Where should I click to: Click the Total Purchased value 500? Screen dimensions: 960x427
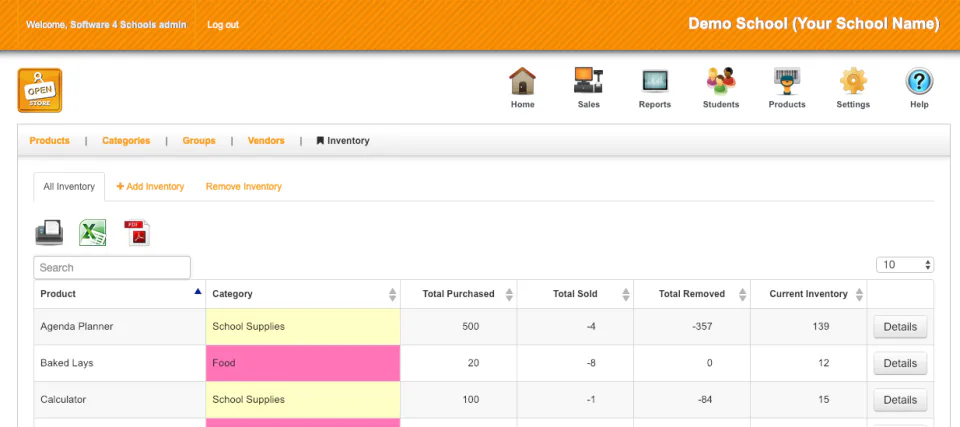pyautogui.click(x=470, y=327)
